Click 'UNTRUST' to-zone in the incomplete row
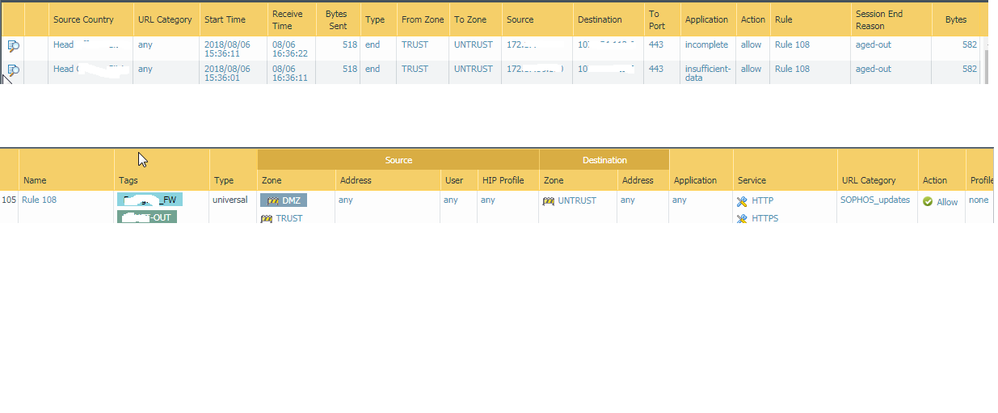Viewport: 998px width, 413px height. tap(474, 45)
